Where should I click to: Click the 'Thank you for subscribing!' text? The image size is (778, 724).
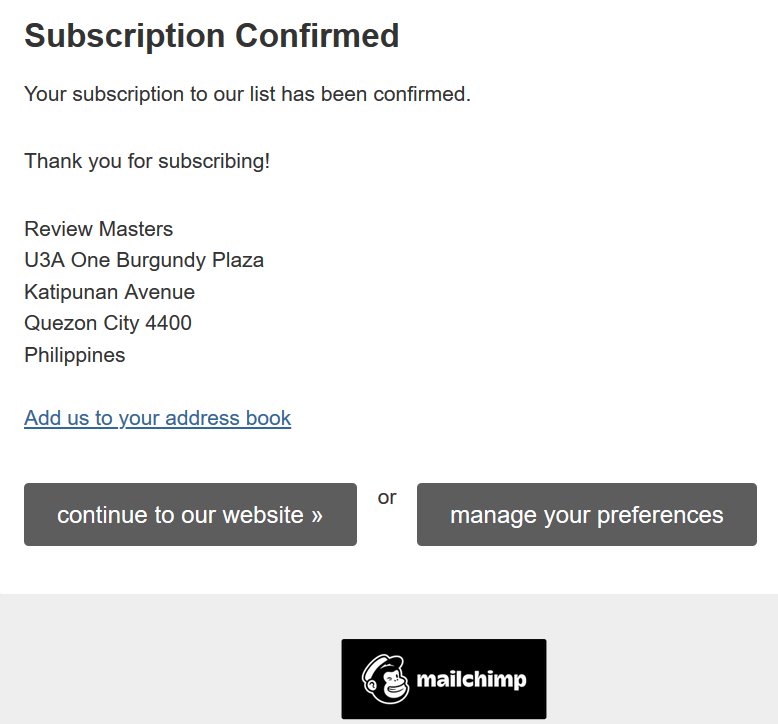click(x=147, y=161)
